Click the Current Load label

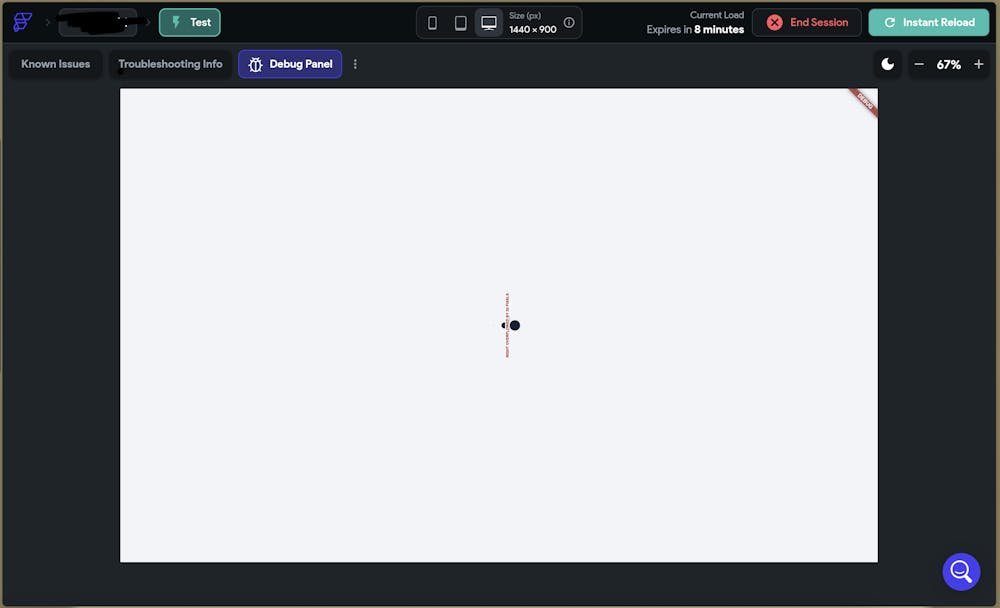click(717, 15)
